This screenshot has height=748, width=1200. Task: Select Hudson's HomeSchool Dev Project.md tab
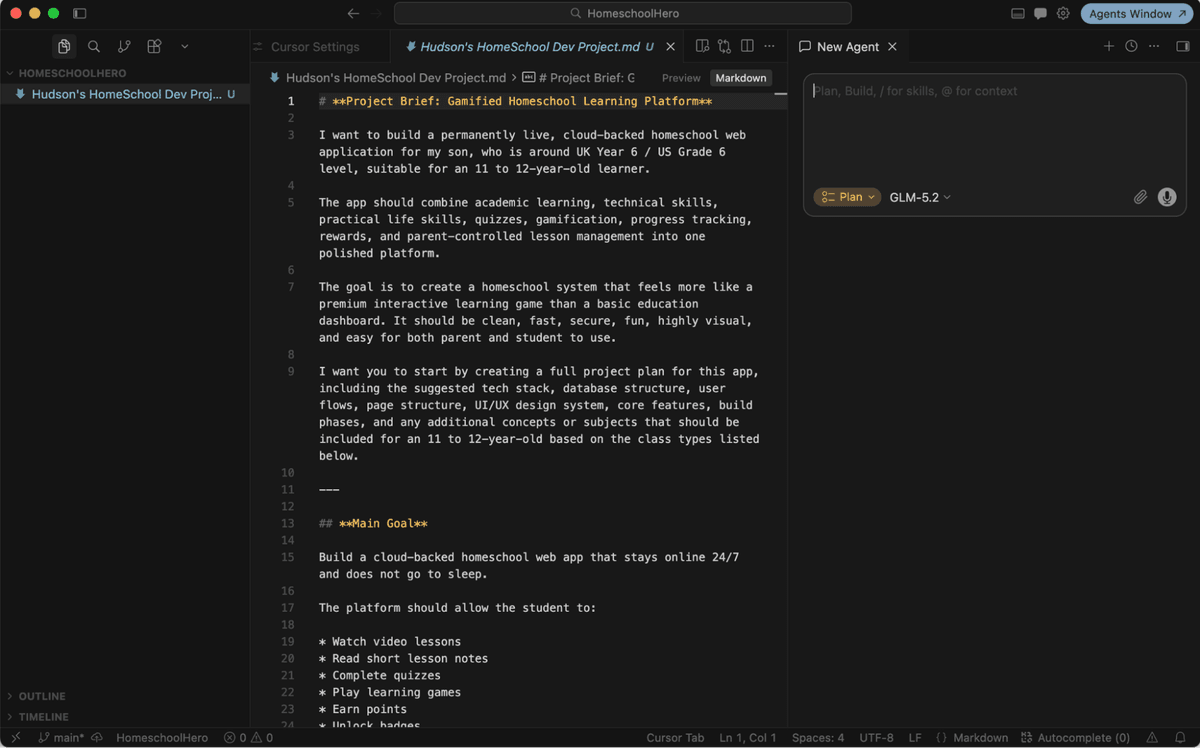point(530,47)
